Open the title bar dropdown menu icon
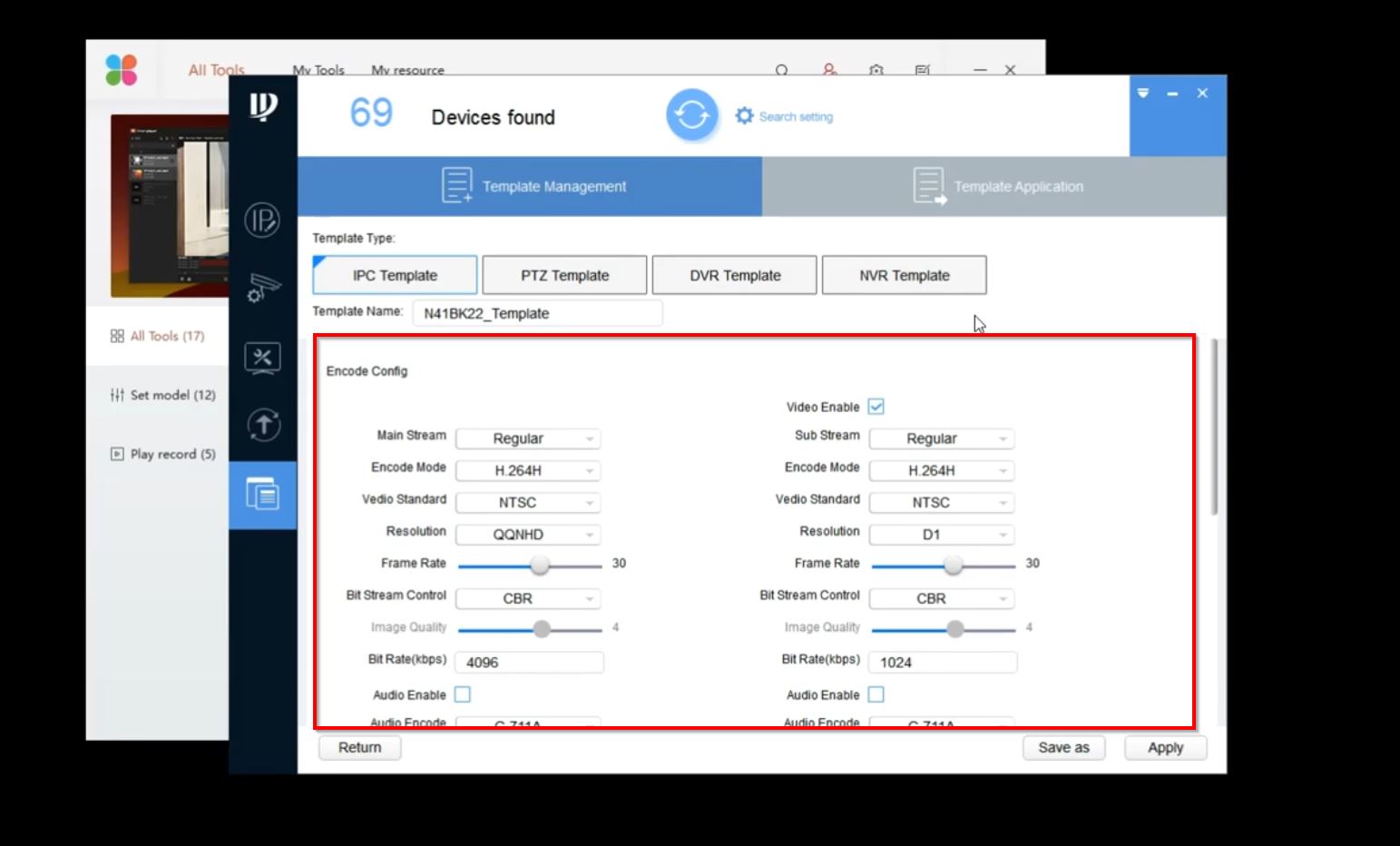The width and height of the screenshot is (1400, 846). point(1143,93)
